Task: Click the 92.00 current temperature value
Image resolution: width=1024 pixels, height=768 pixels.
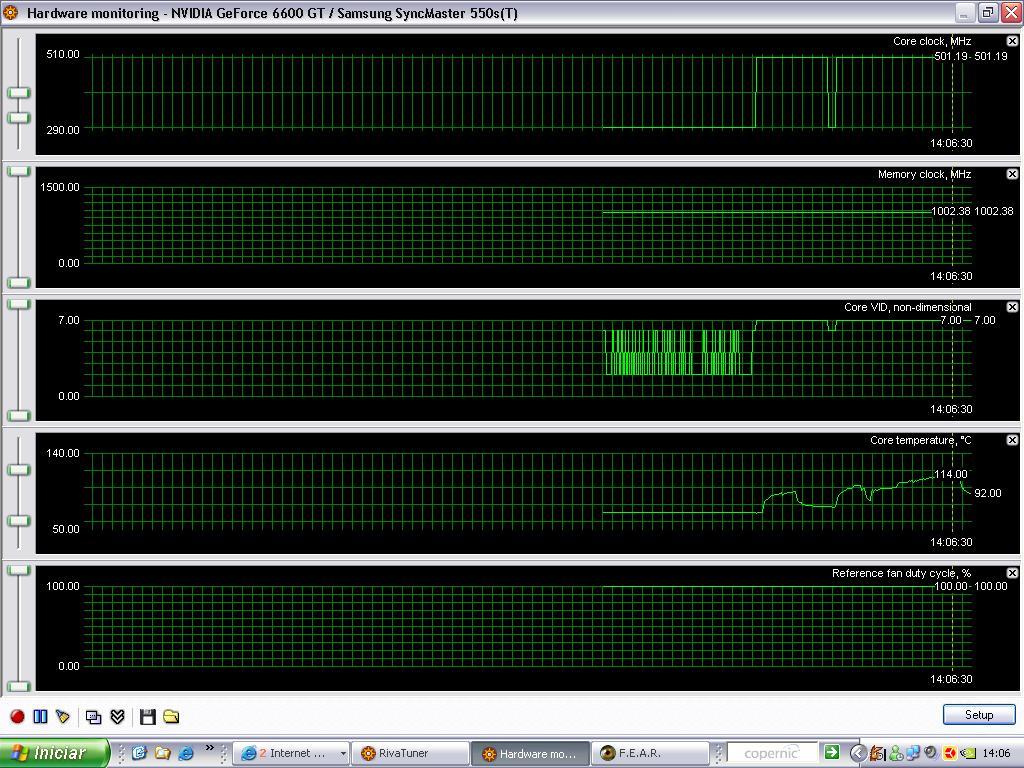Action: coord(987,493)
